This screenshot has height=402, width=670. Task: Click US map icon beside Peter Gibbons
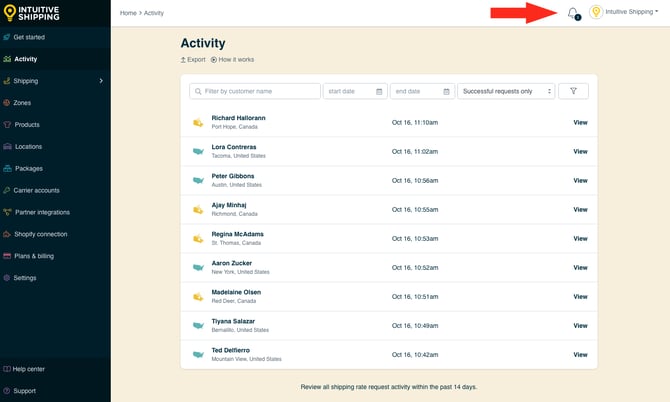pyautogui.click(x=198, y=180)
